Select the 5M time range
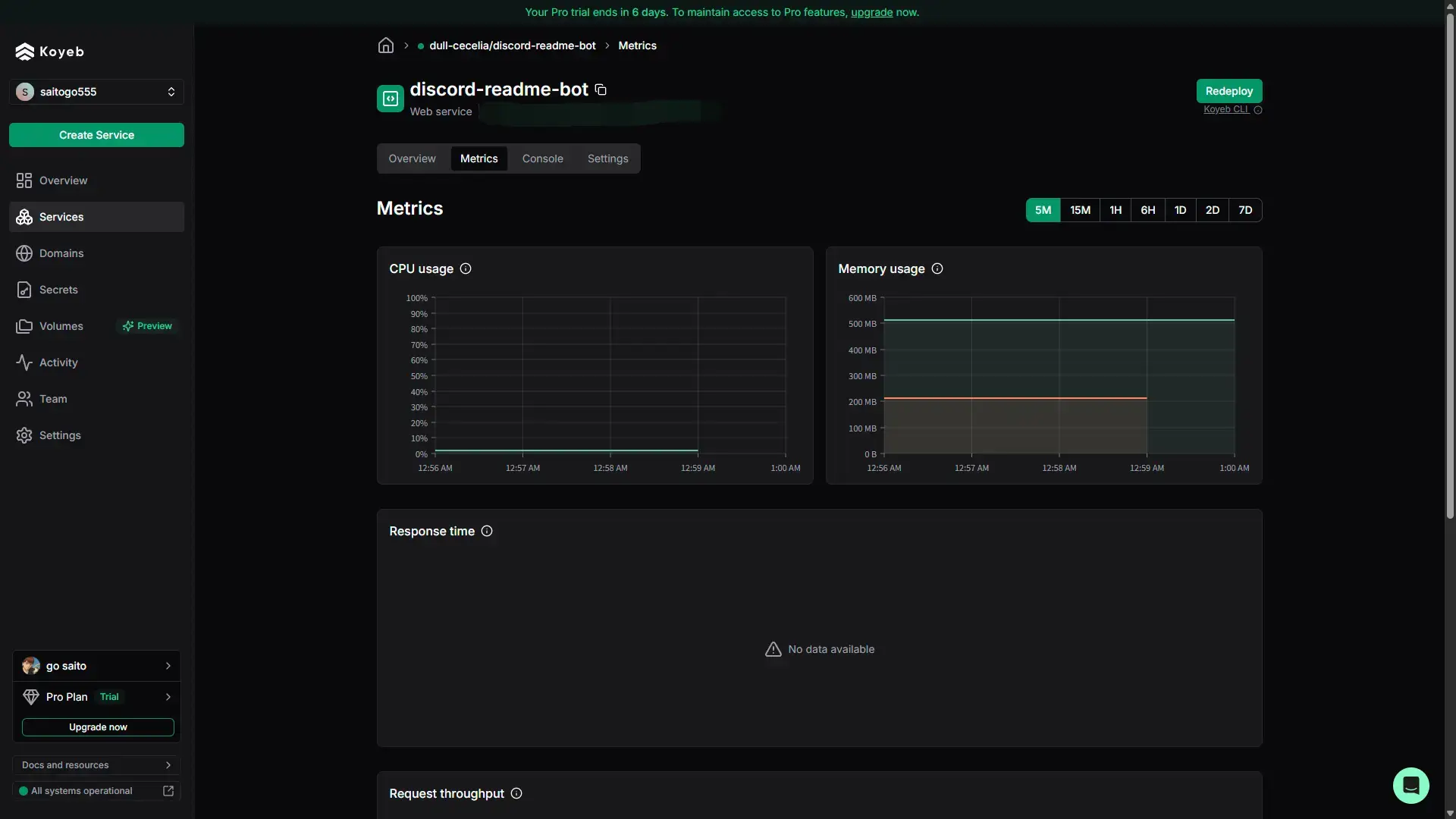This screenshot has width=1456, height=819. point(1043,210)
